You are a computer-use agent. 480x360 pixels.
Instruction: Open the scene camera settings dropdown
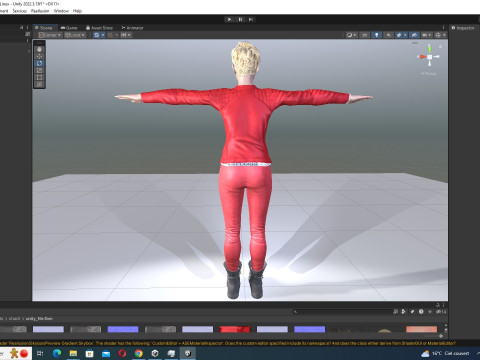point(427,35)
